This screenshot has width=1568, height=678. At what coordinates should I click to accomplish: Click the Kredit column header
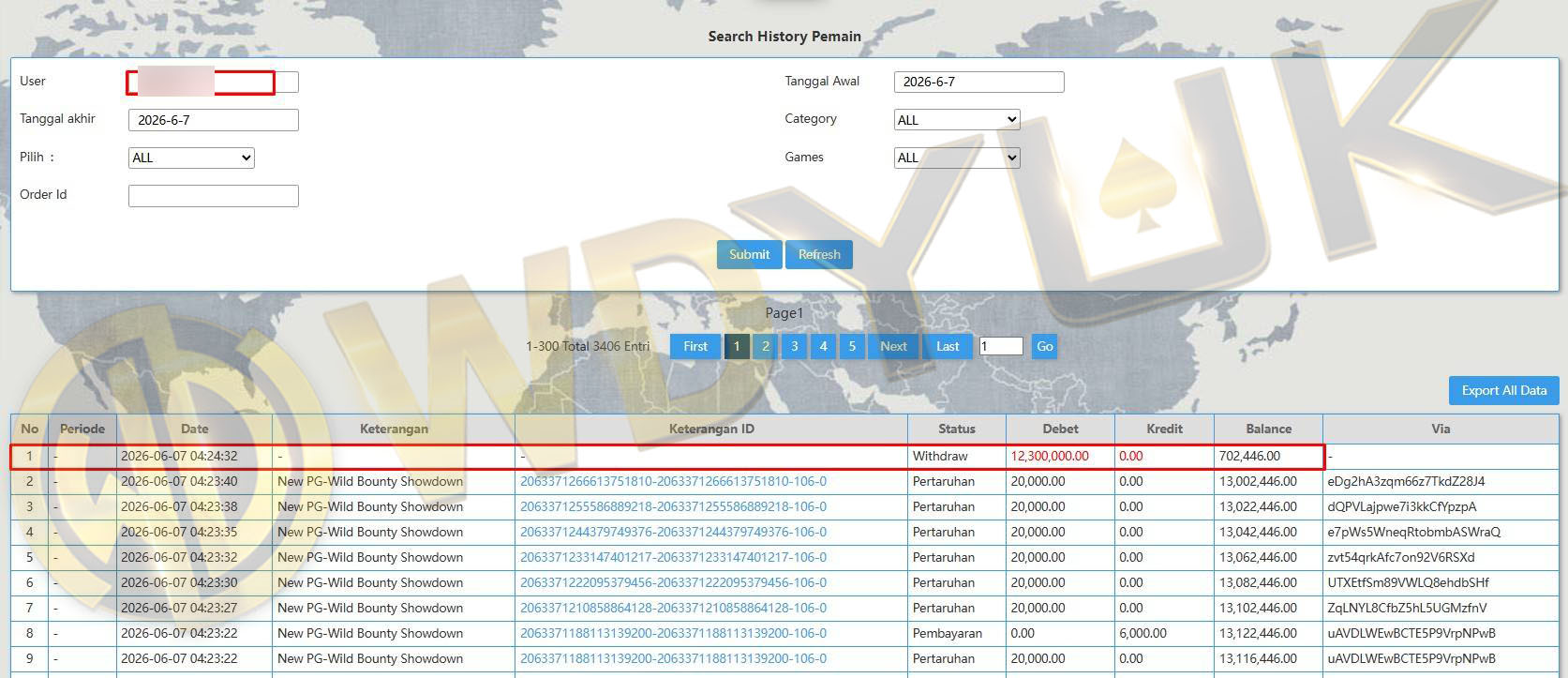(1164, 429)
